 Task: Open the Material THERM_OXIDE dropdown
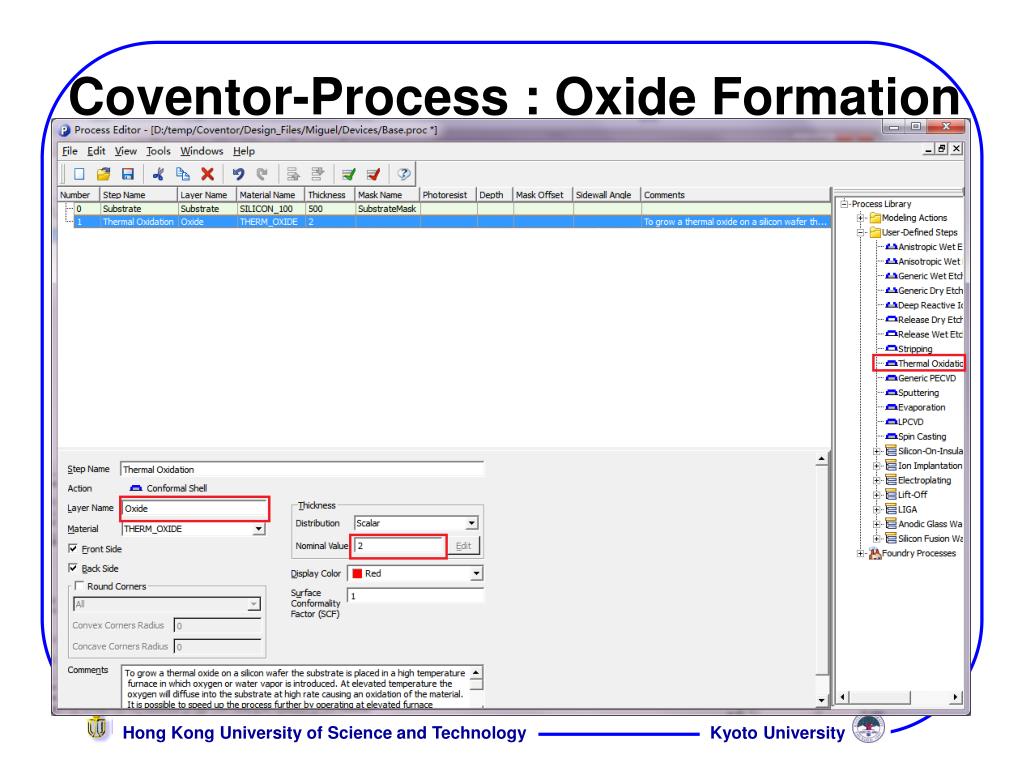(259, 529)
